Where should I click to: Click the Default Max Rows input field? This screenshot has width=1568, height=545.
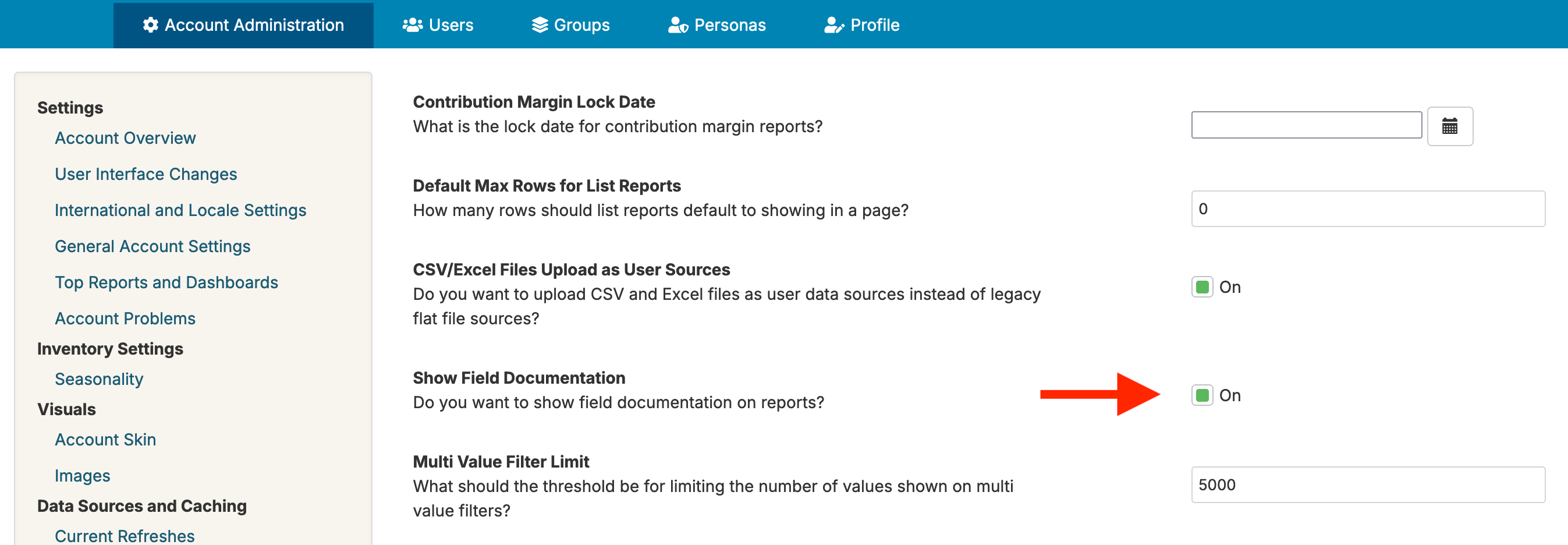1368,209
